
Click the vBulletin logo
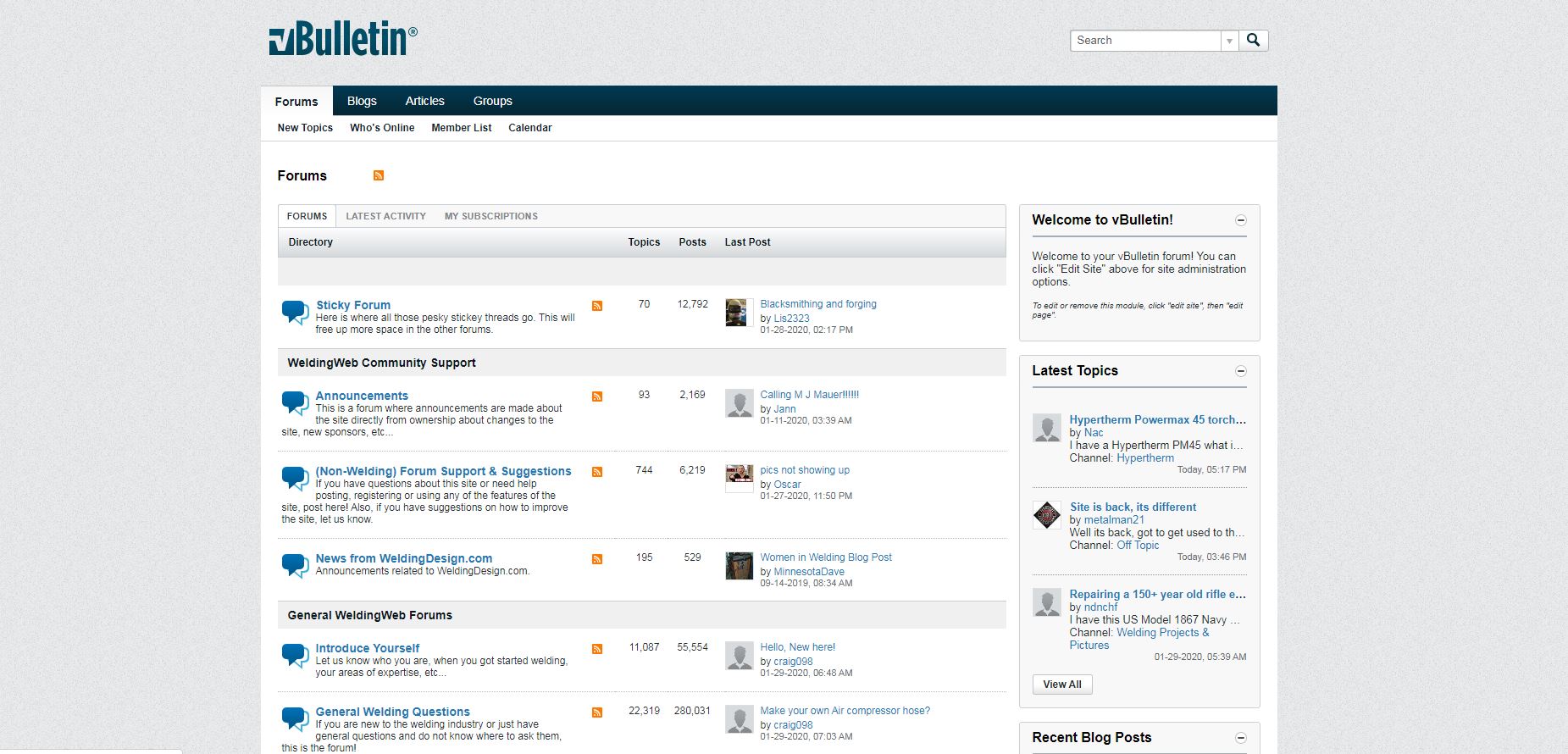click(343, 39)
